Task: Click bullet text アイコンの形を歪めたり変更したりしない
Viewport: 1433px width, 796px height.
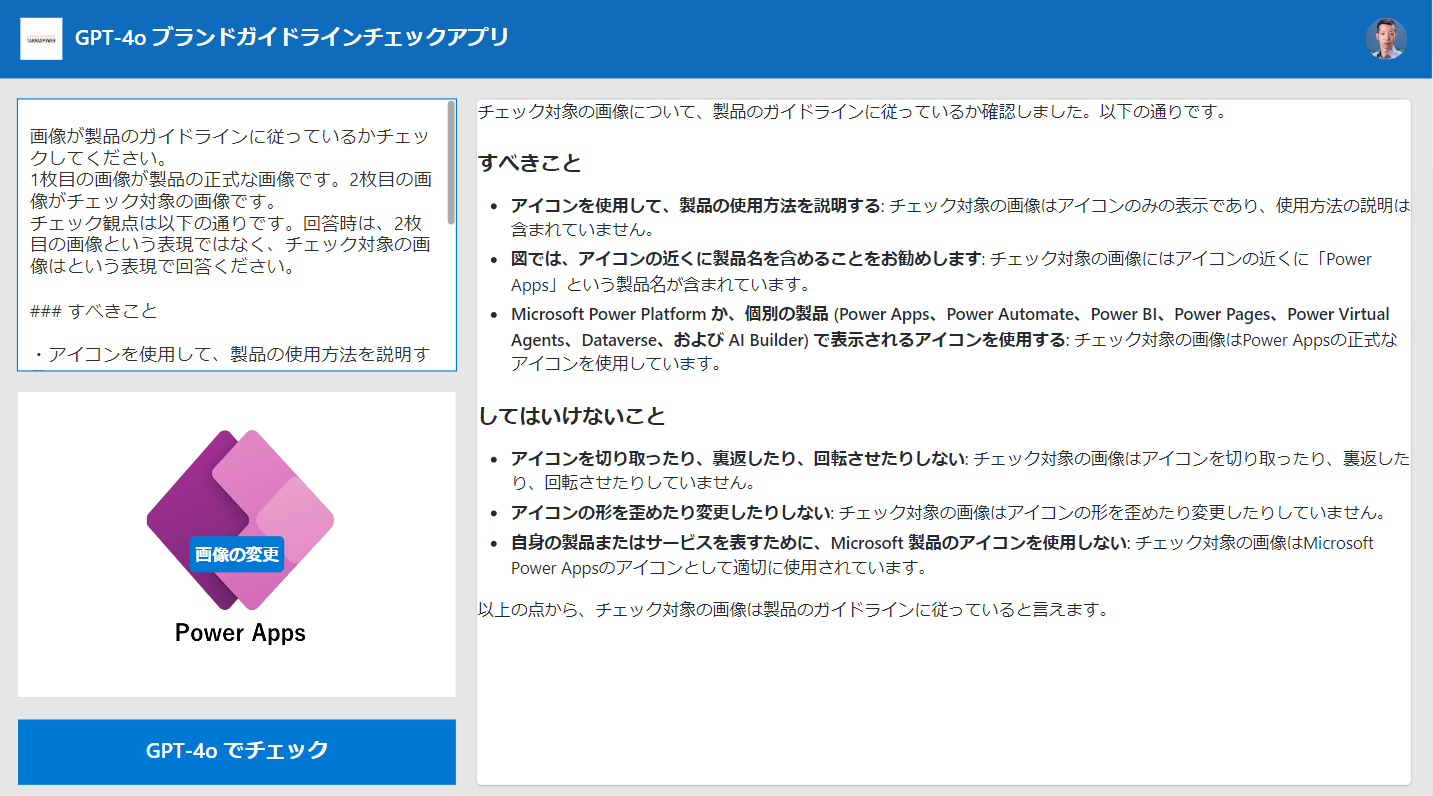Action: point(671,513)
